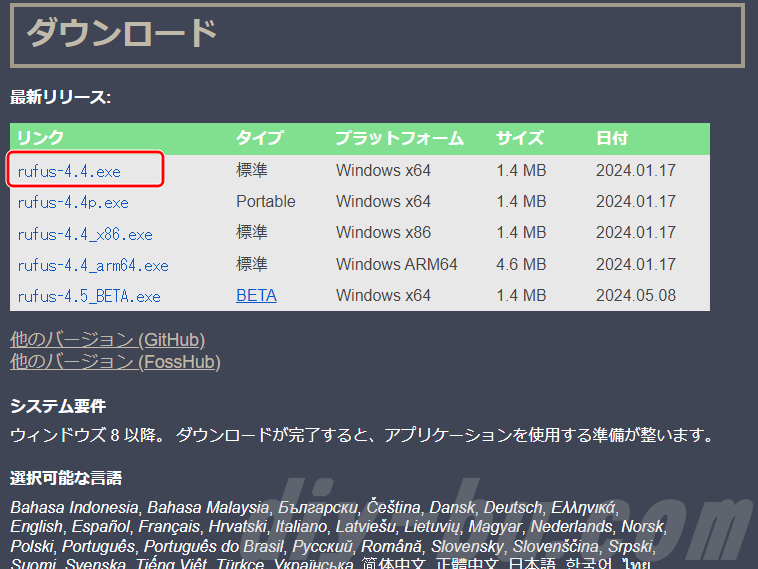Viewport: 758px width, 569px height.
Task: Download rufus-4.4p.exe portable version
Action: click(x=73, y=203)
